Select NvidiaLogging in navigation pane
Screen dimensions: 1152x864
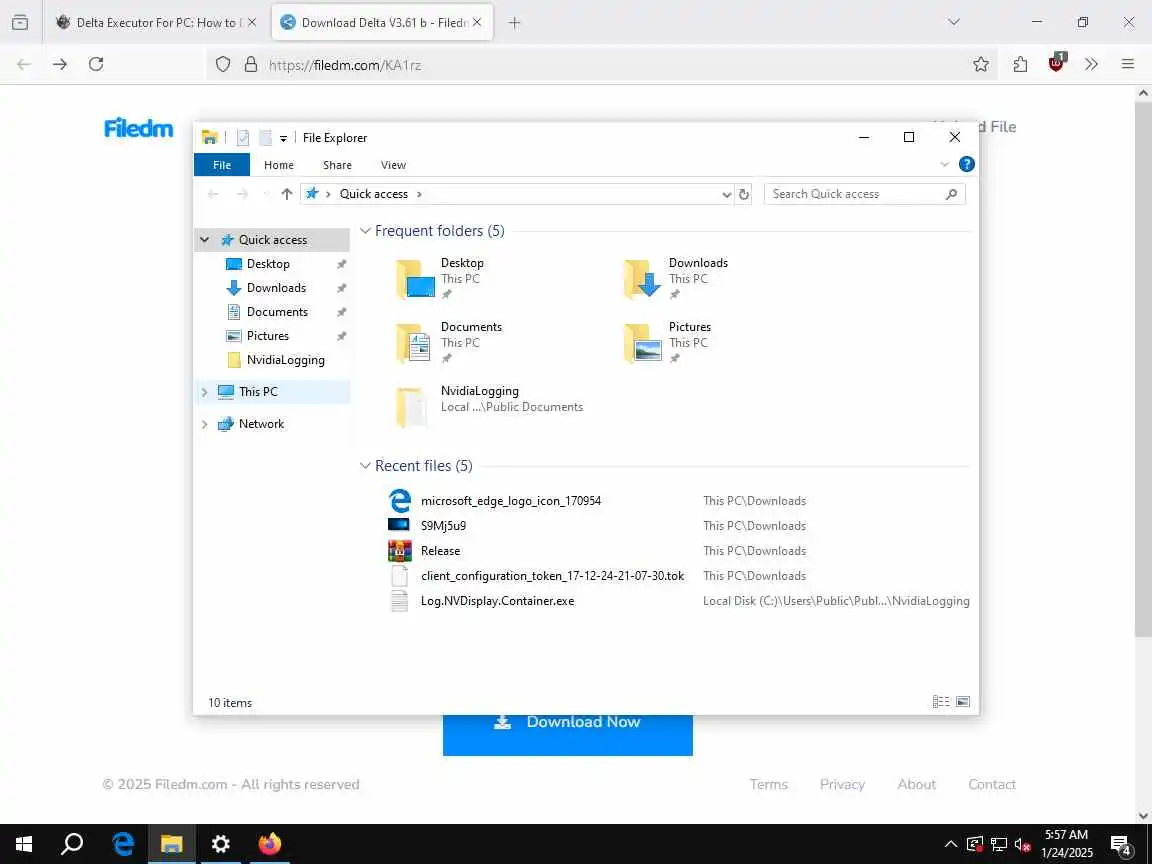point(286,360)
